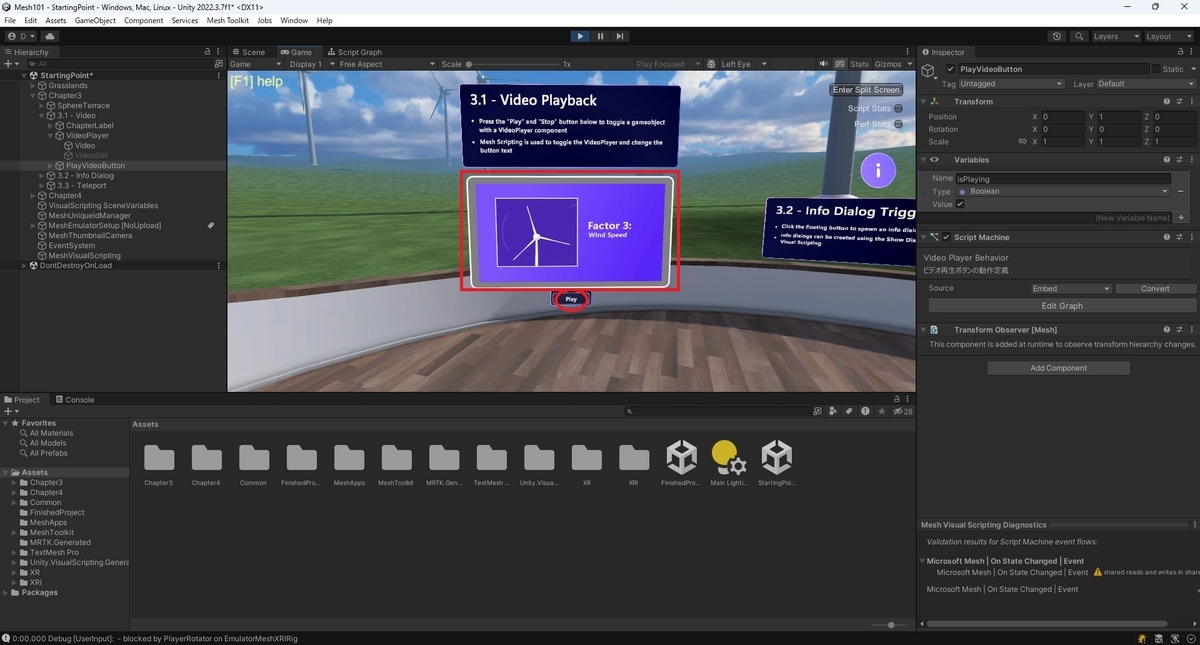Open the Layers dropdown
This screenshot has width=1200, height=645.
[1114, 36]
